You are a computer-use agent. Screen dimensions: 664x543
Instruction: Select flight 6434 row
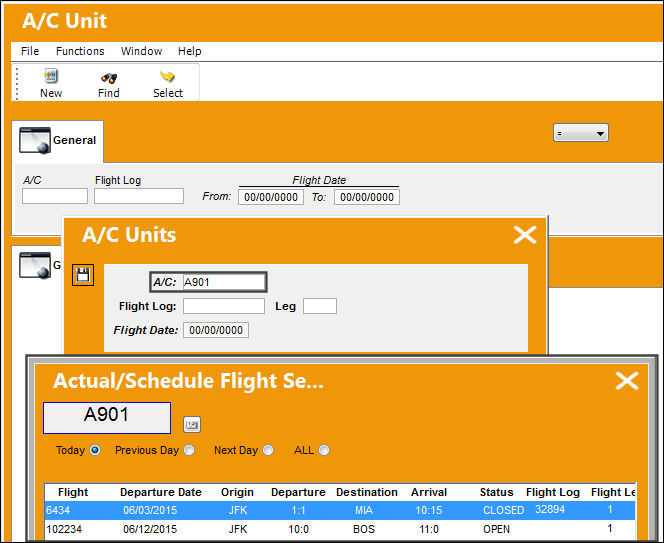pos(340,510)
